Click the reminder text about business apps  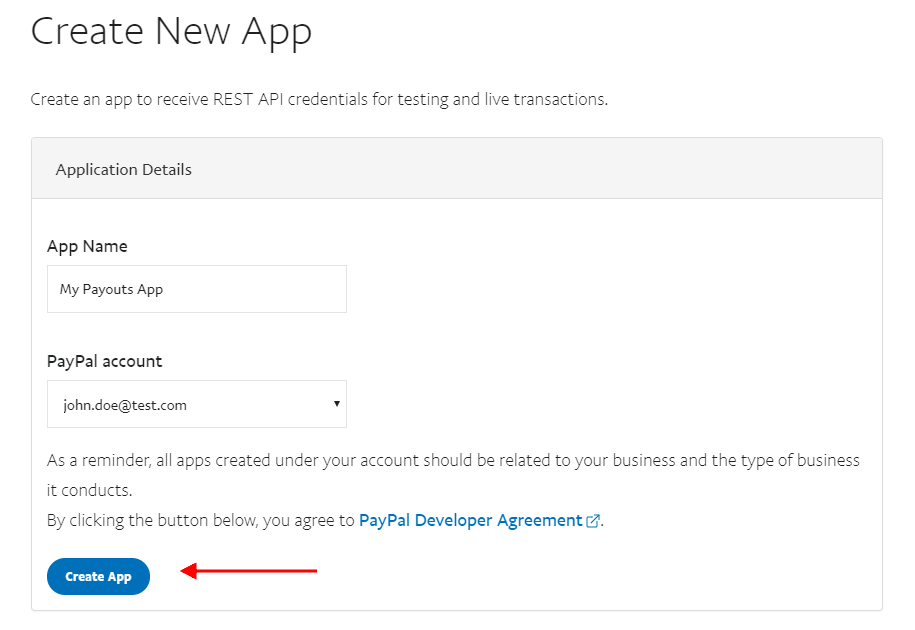point(453,475)
